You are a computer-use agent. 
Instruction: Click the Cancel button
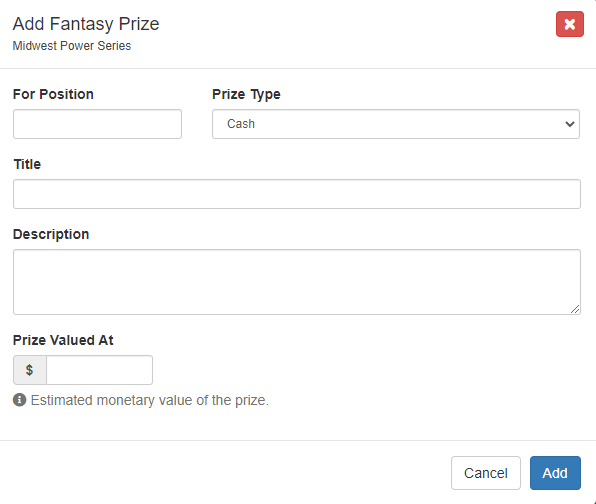pos(486,473)
